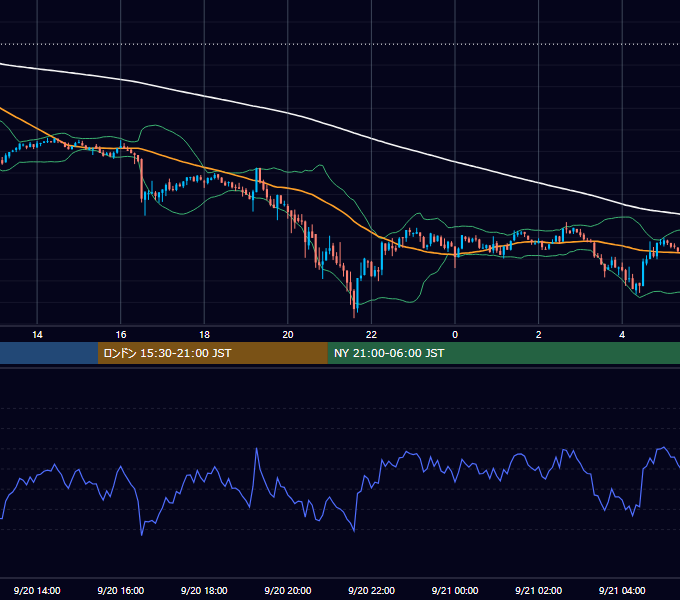
Task: Click the London 15:30-21:00 JST session bar
Action: 212,353
